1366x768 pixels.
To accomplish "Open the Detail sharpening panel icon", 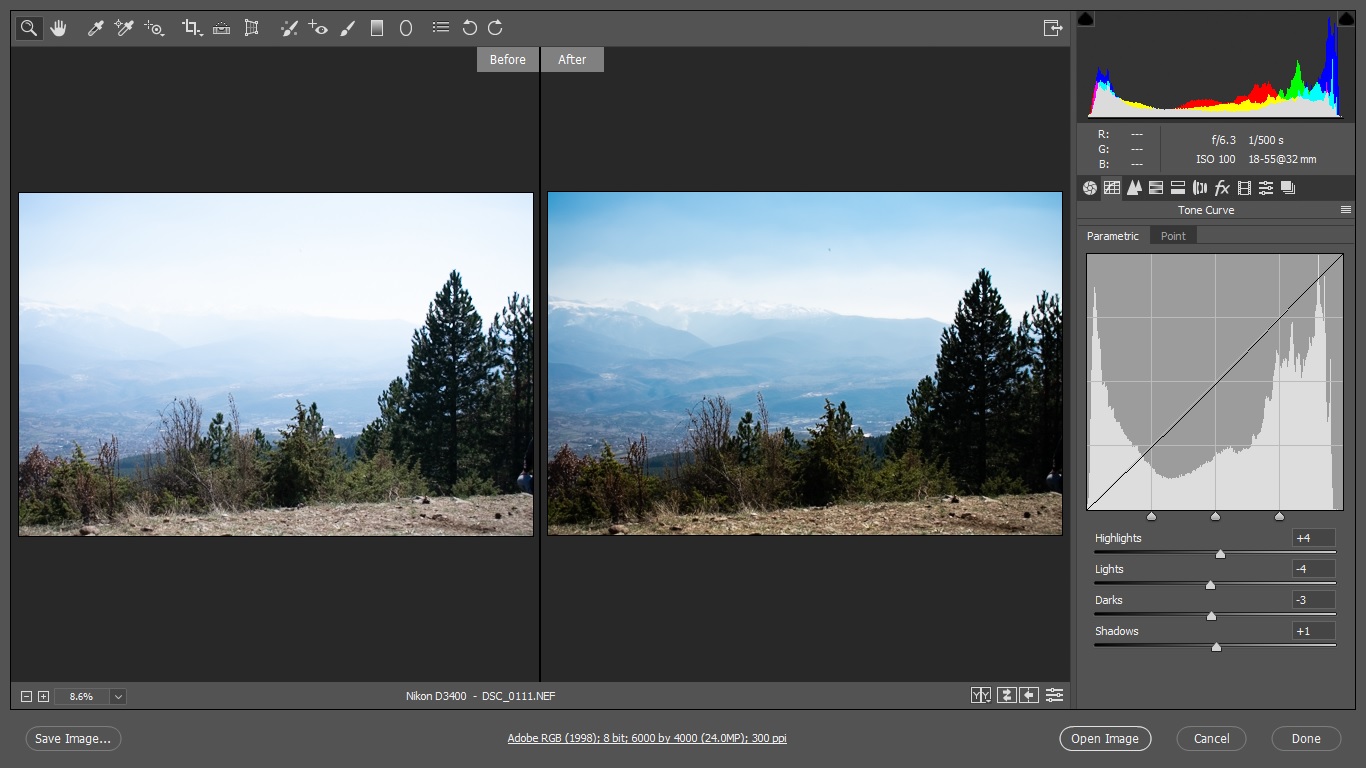I will pyautogui.click(x=1134, y=188).
